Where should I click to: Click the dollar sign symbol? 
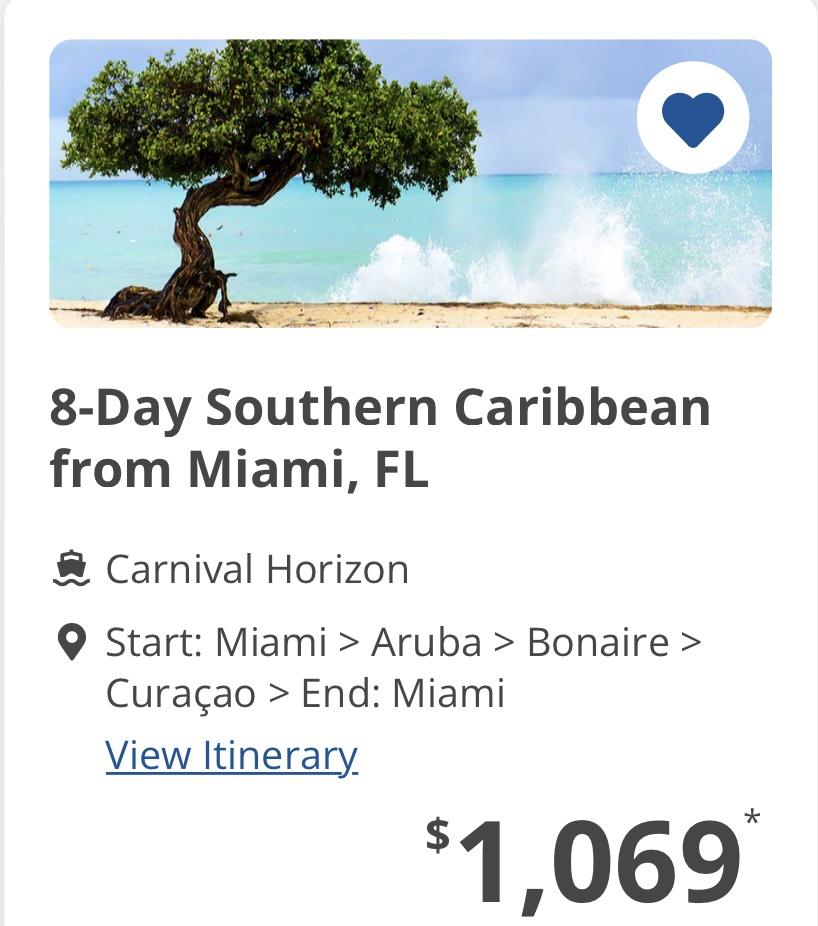pos(439,835)
